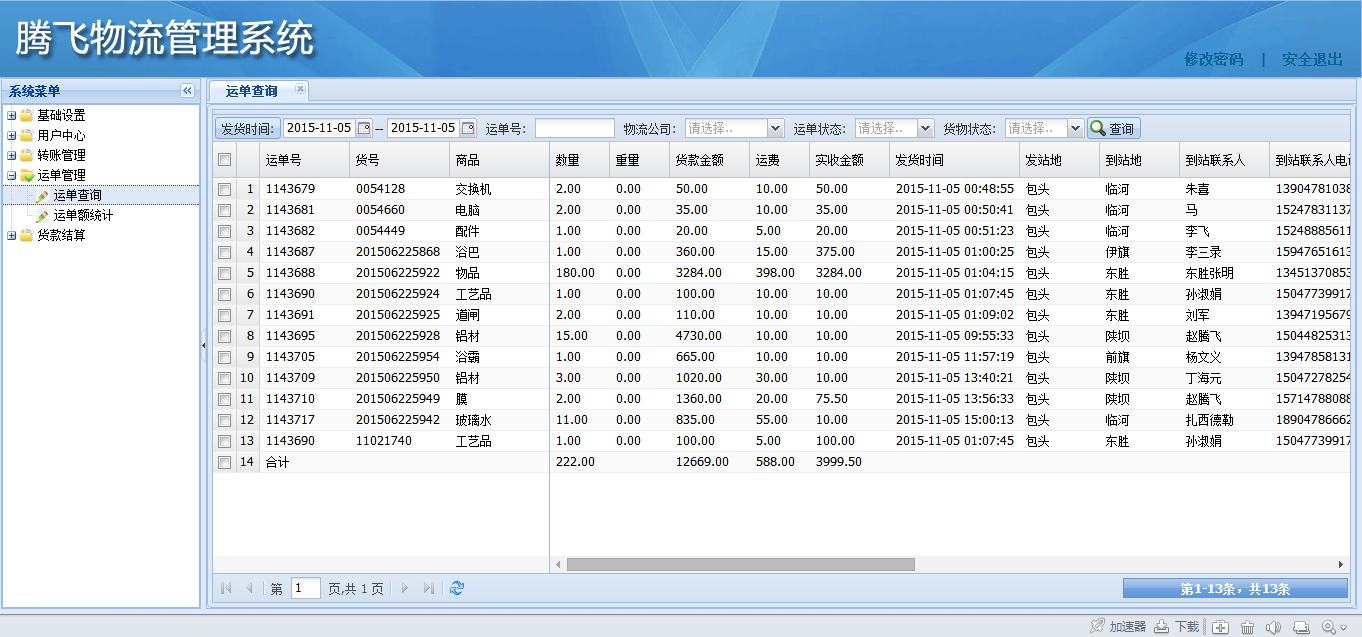
Task: Open 货款结算 in the system menu
Action: point(61,235)
